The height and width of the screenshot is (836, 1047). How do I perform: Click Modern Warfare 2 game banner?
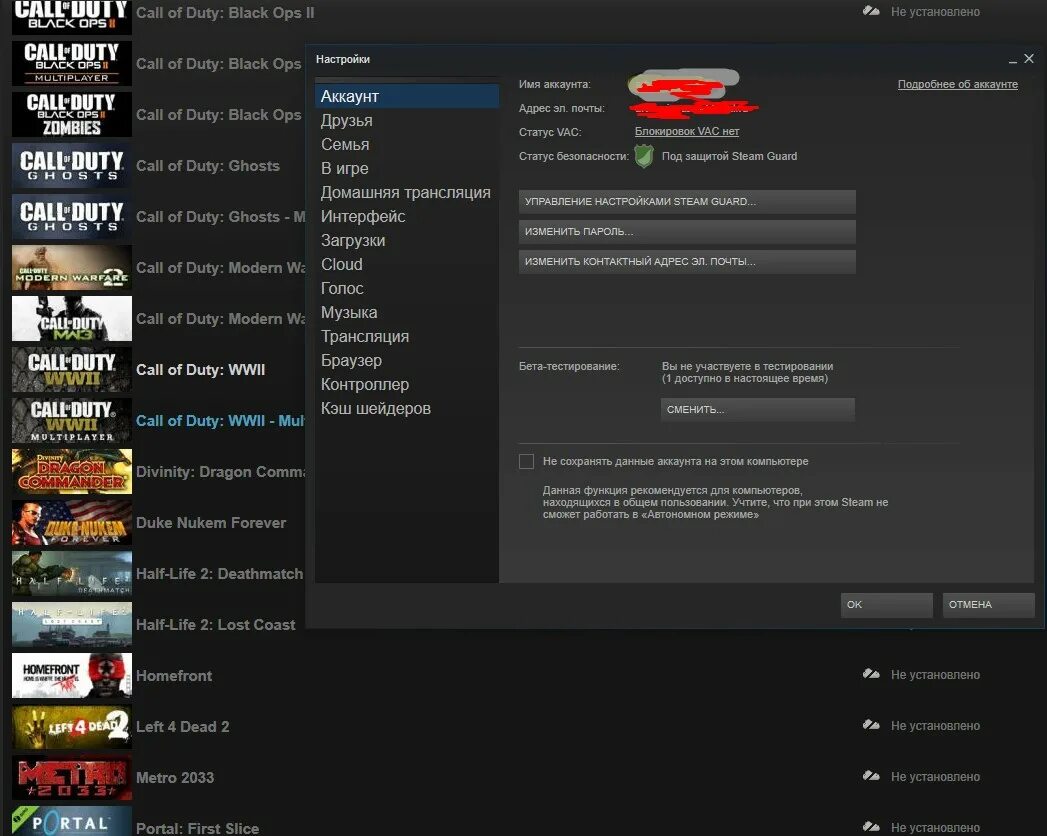[72, 268]
